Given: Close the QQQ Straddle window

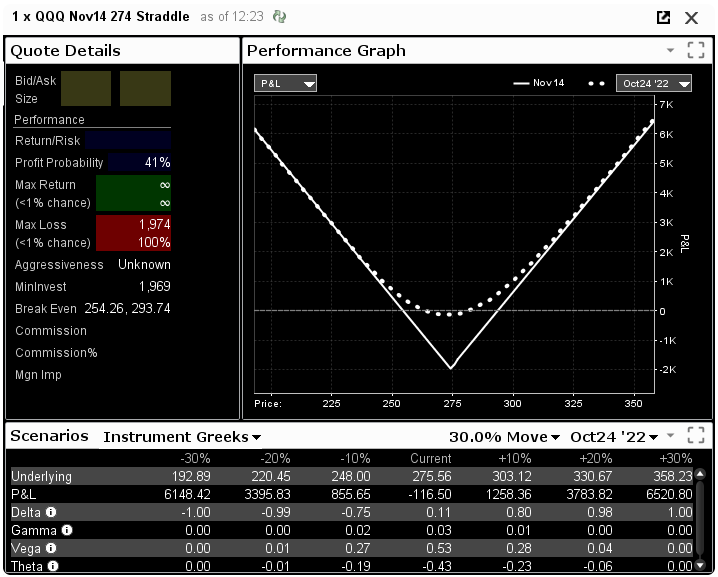Looking at the screenshot, I should coord(691,18).
